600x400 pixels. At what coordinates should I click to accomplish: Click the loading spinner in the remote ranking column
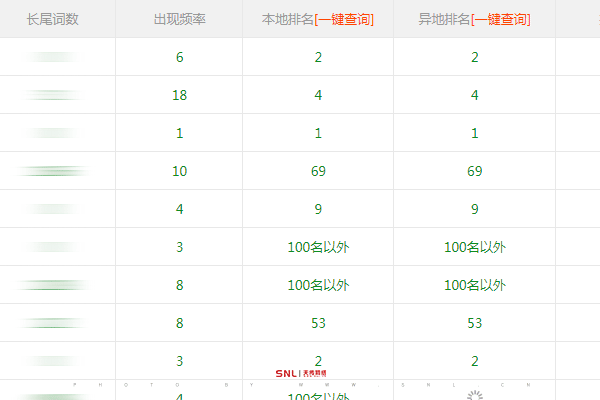click(x=475, y=395)
